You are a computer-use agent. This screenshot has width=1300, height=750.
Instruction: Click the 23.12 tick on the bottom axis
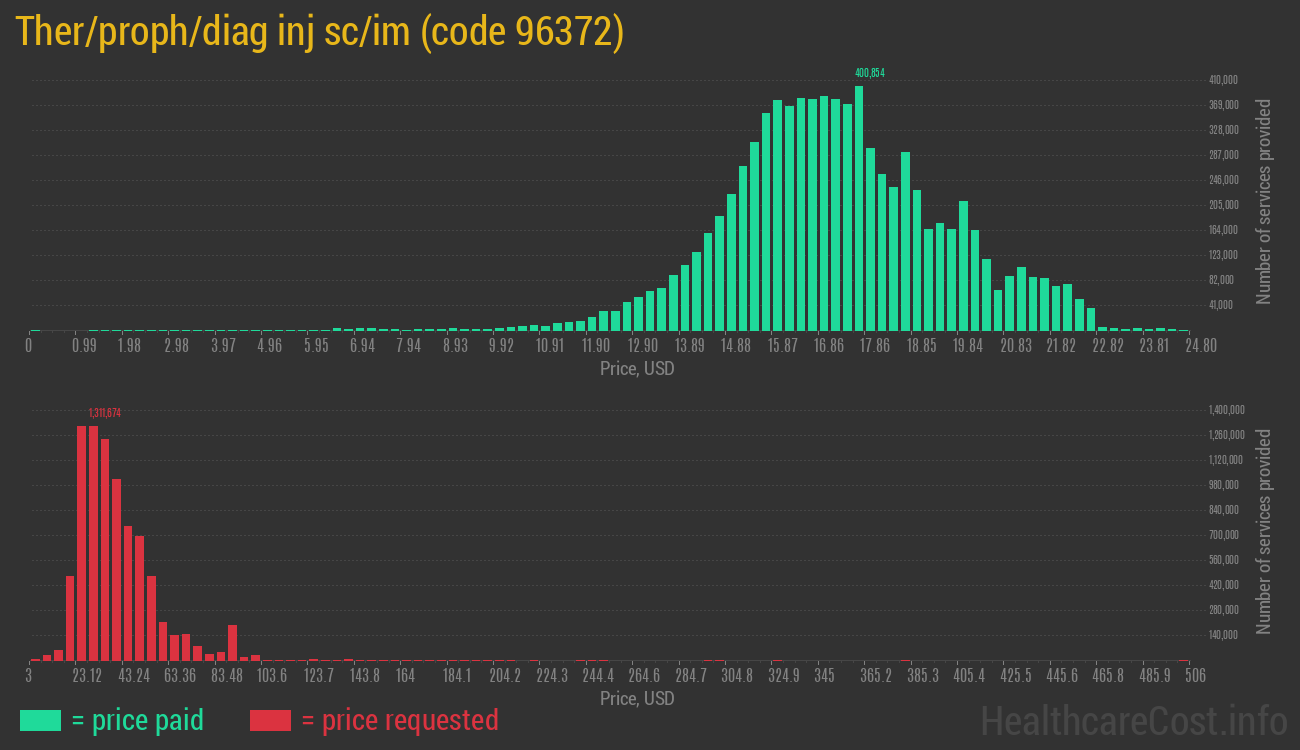click(87, 676)
